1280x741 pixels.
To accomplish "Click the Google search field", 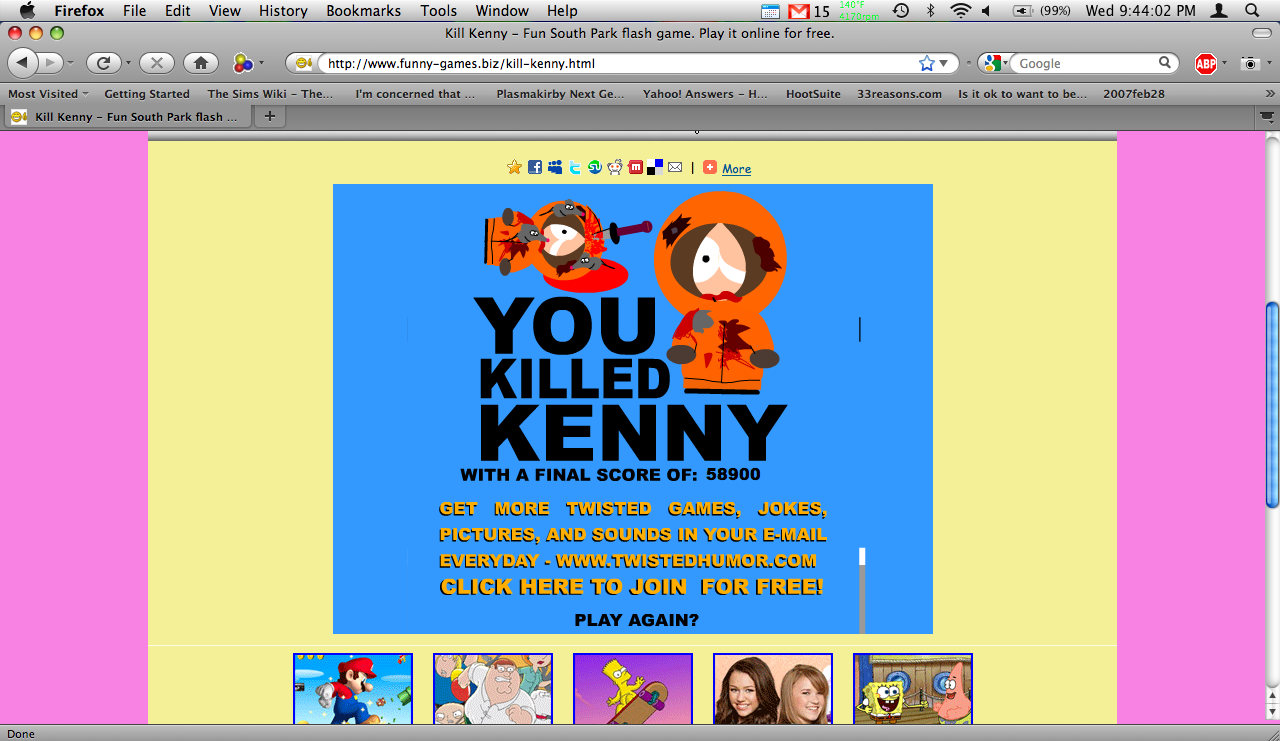I will point(1086,63).
